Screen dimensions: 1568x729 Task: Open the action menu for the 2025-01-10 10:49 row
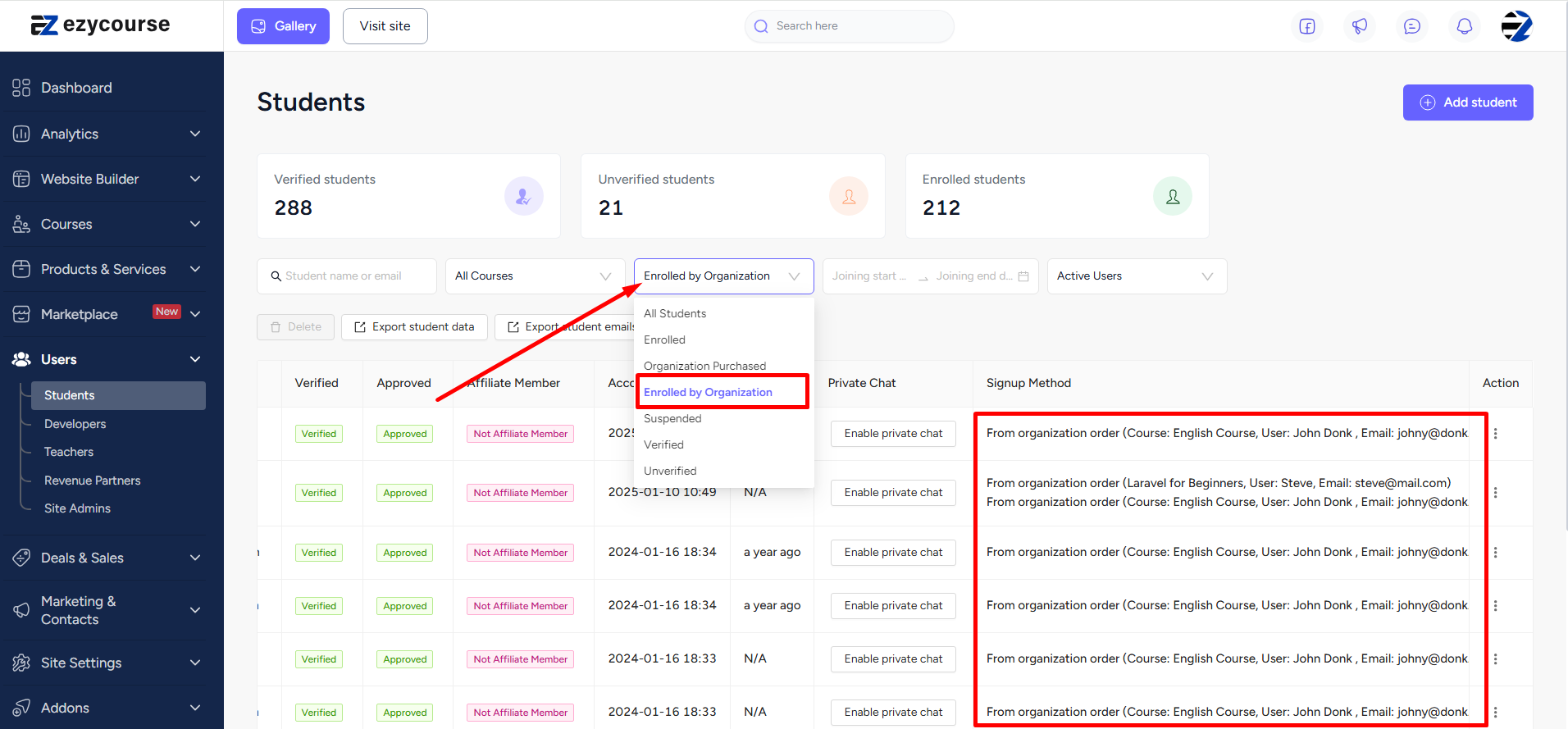pyautogui.click(x=1496, y=493)
